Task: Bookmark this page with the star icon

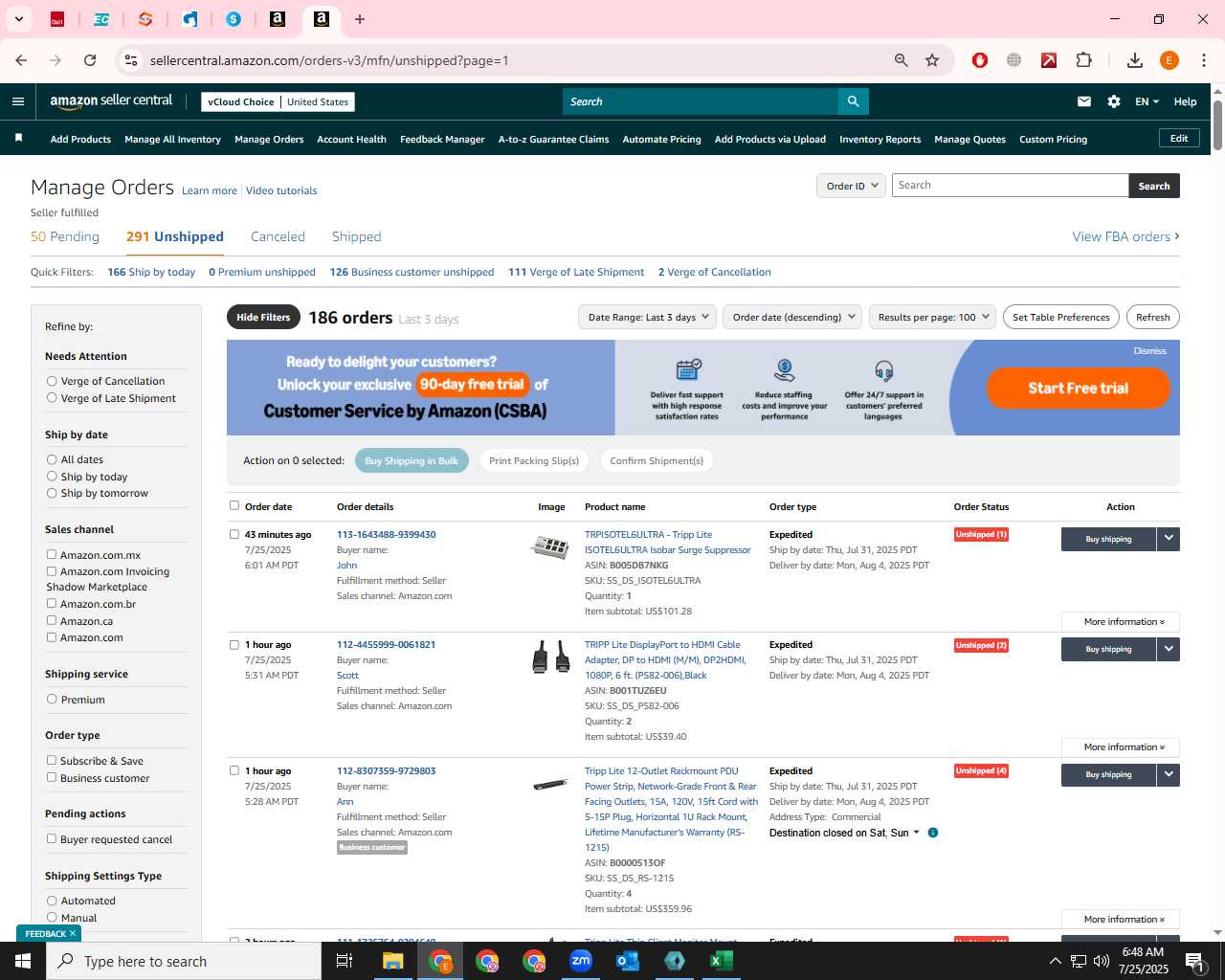Action: coord(932,60)
